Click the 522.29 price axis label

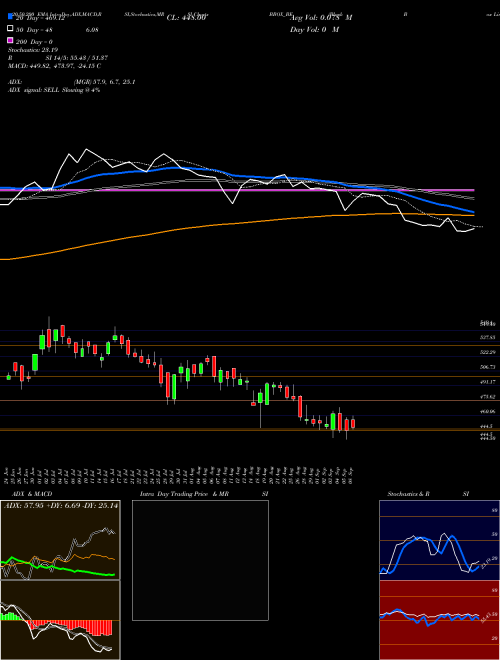[x=487, y=352]
